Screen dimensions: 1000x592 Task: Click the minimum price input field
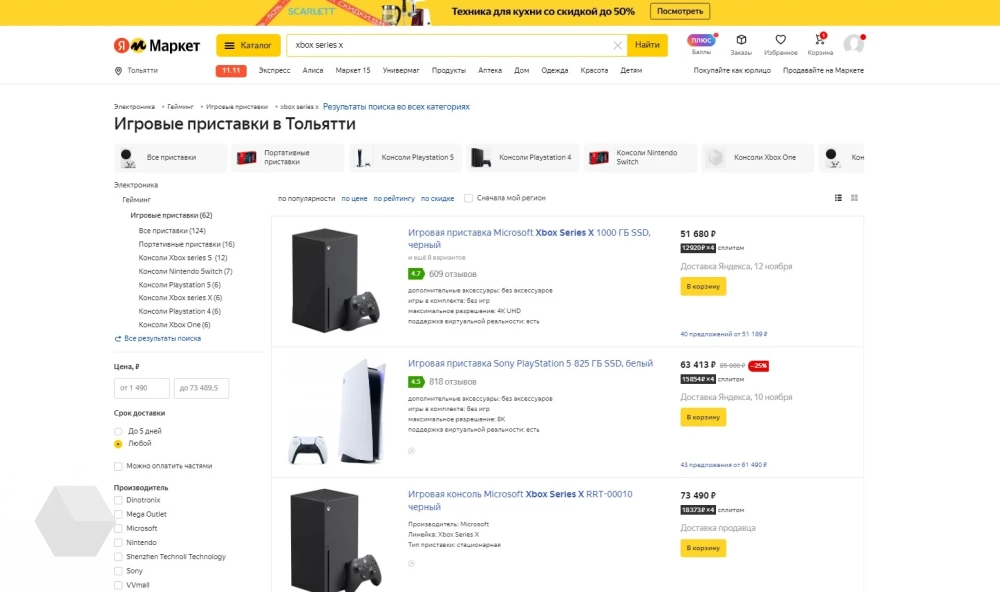(x=142, y=388)
